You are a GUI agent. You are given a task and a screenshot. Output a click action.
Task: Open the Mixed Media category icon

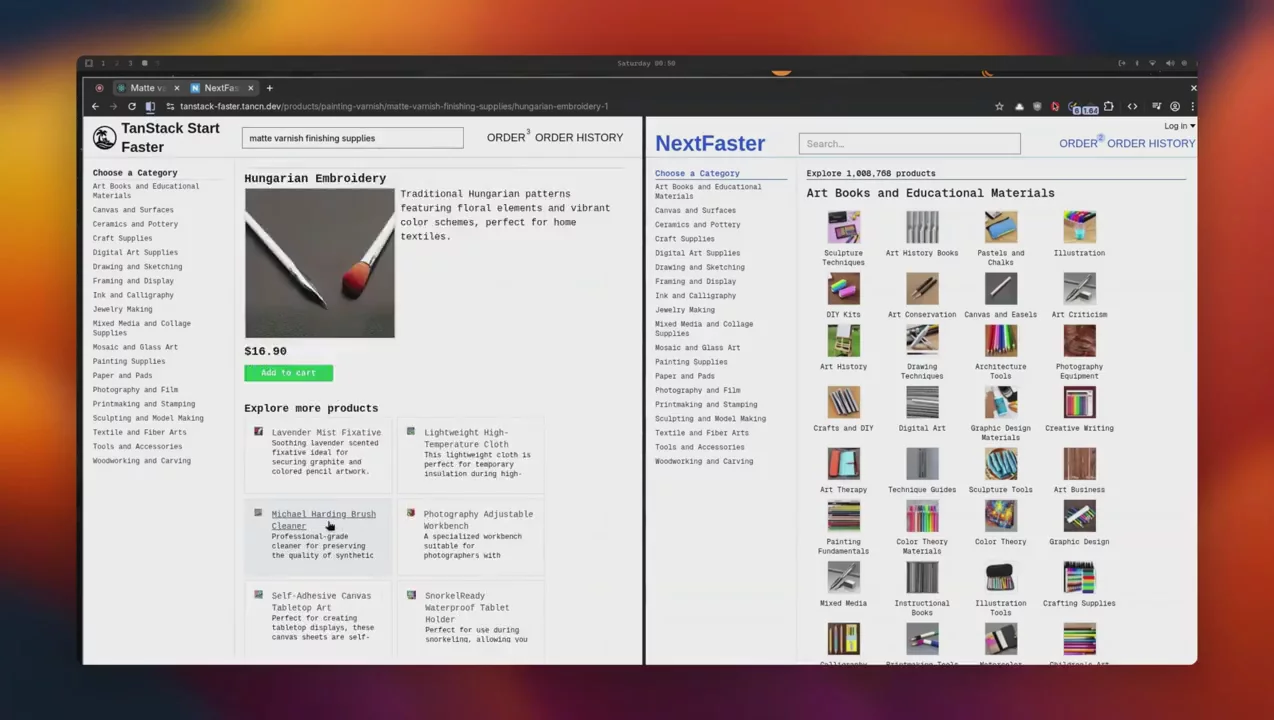point(843,578)
